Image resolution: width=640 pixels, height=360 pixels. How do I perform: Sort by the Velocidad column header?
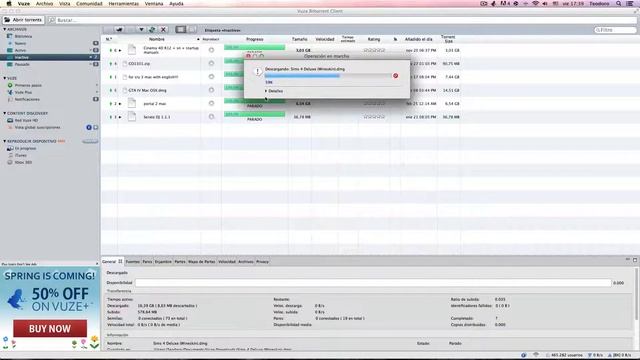point(325,39)
